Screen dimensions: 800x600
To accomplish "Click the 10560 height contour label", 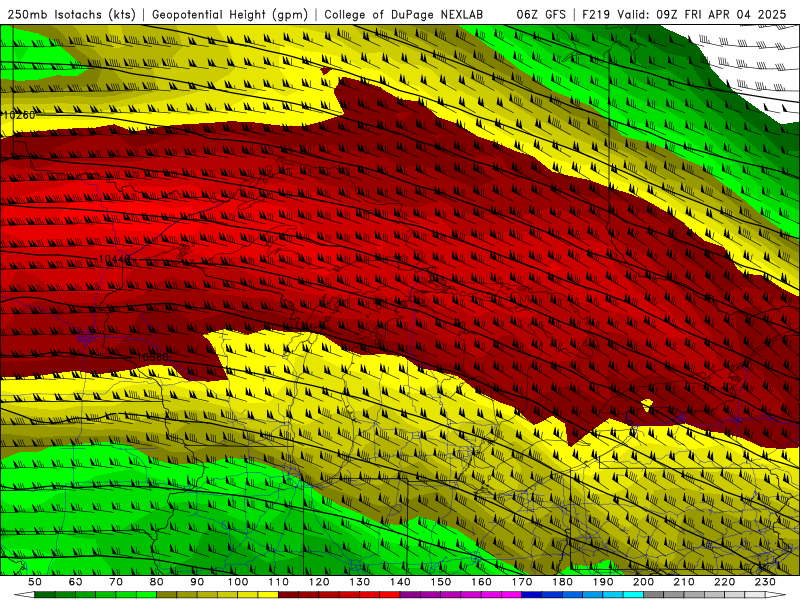I will coord(152,357).
